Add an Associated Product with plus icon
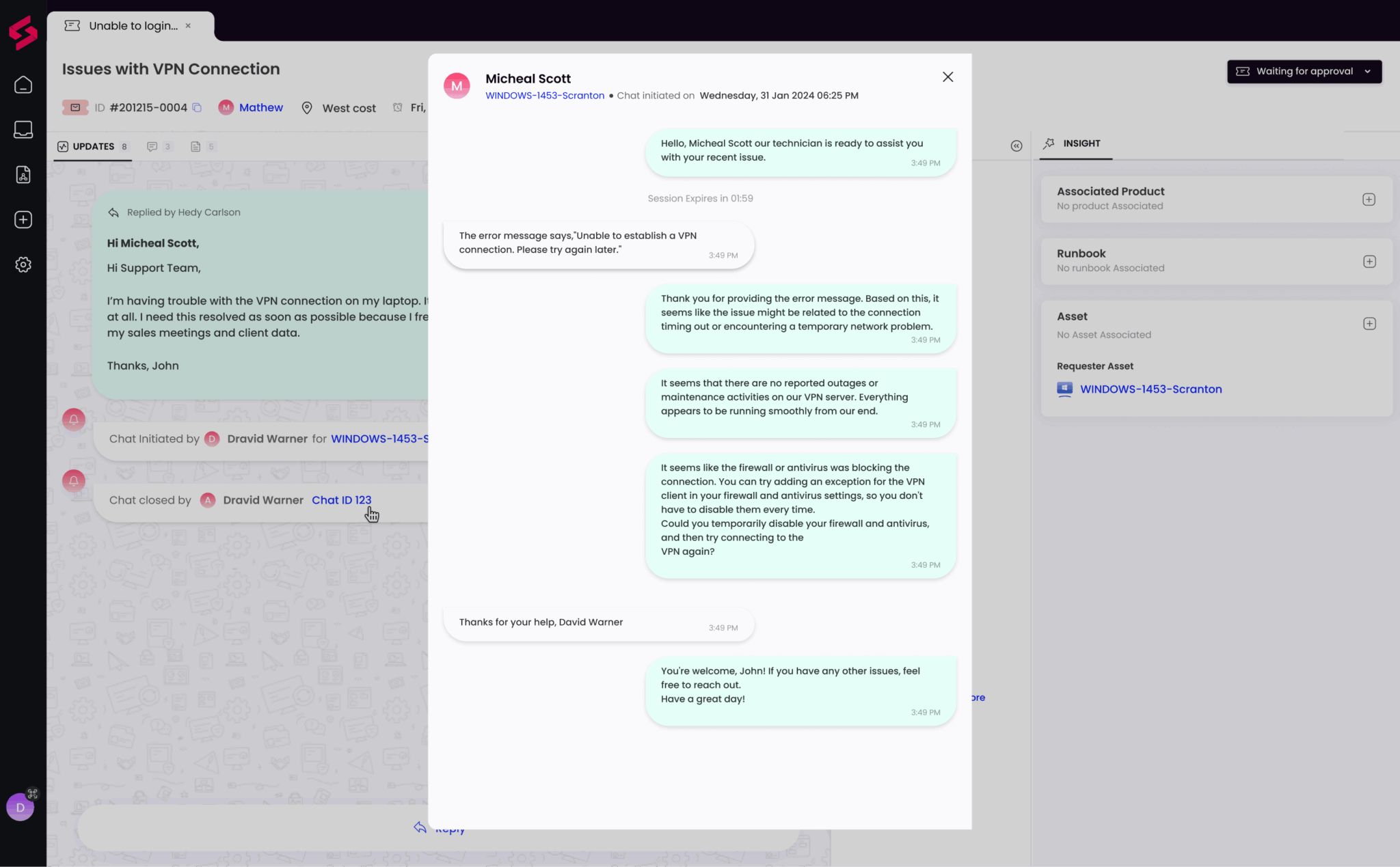This screenshot has width=1400, height=867. click(1369, 199)
